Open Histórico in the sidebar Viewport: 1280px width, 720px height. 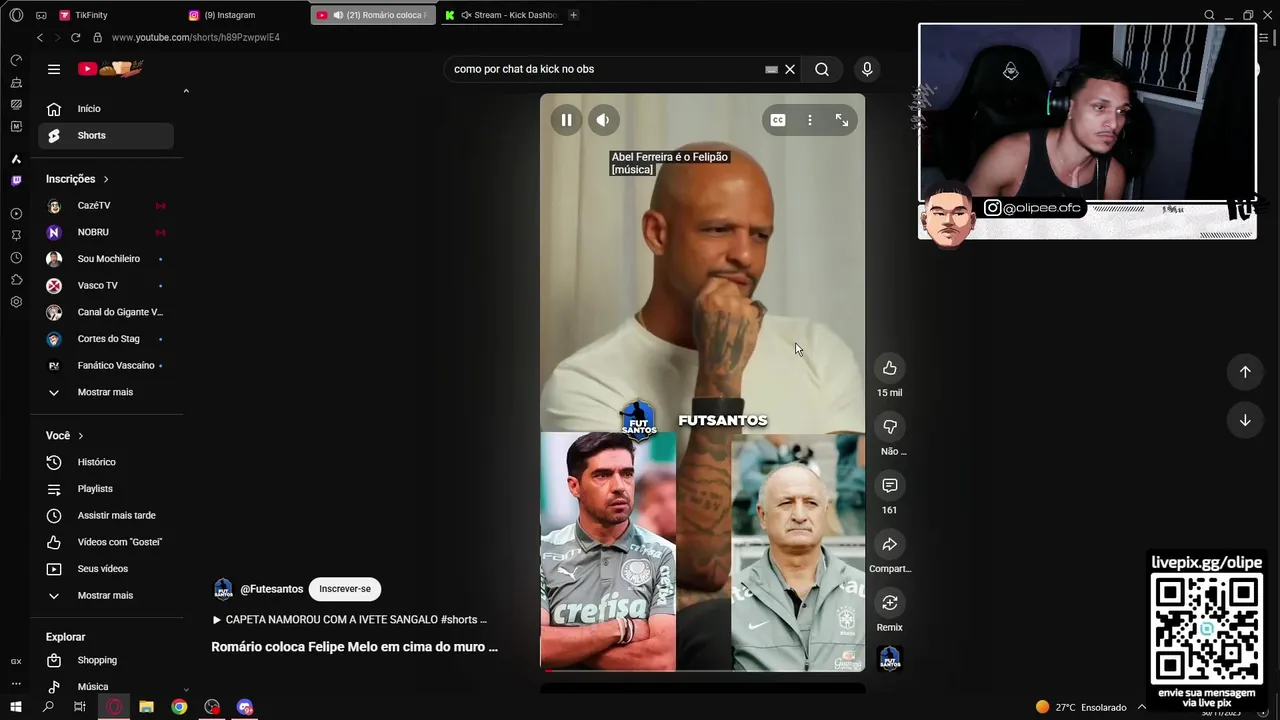pos(105,462)
